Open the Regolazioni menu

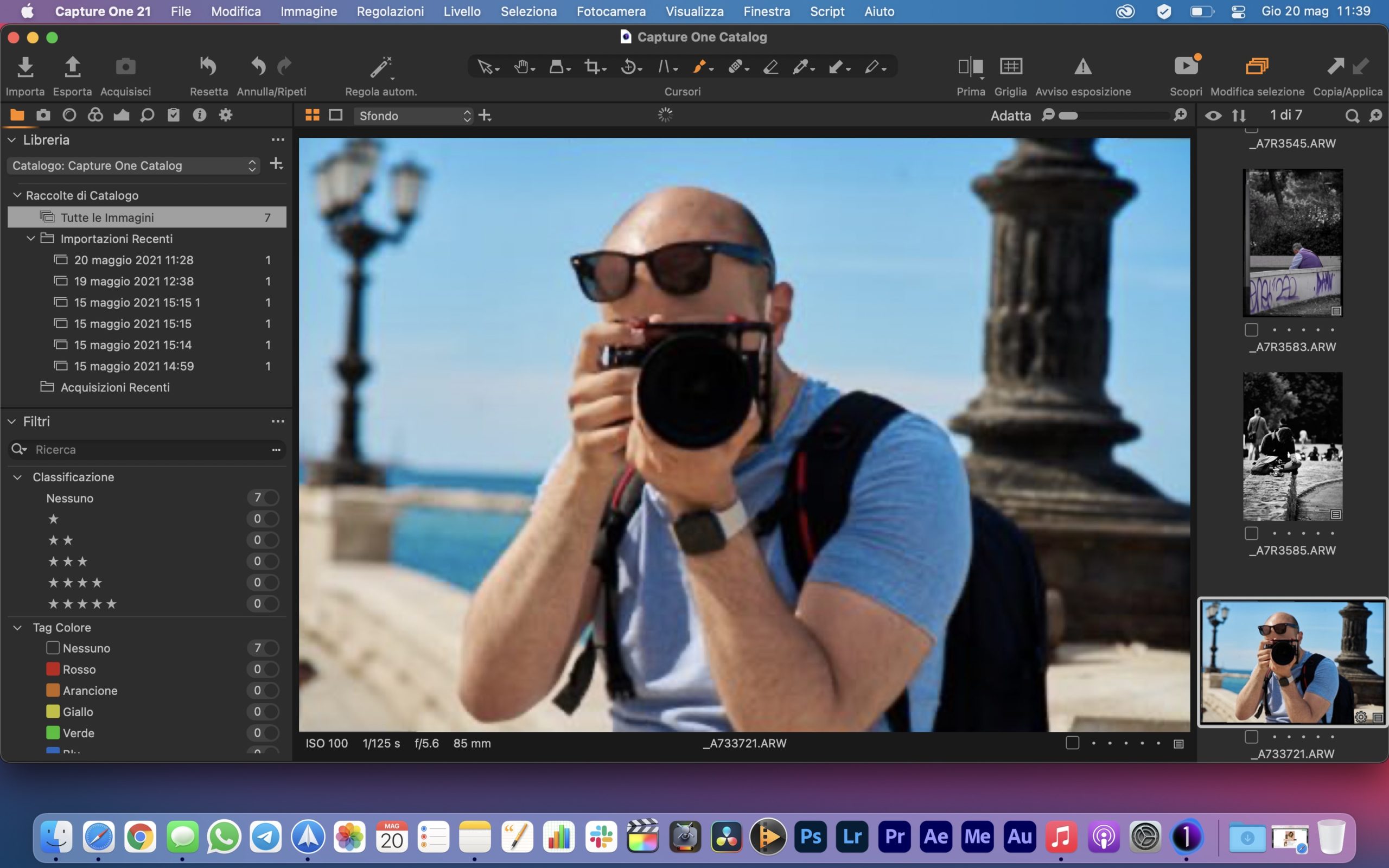point(390,11)
